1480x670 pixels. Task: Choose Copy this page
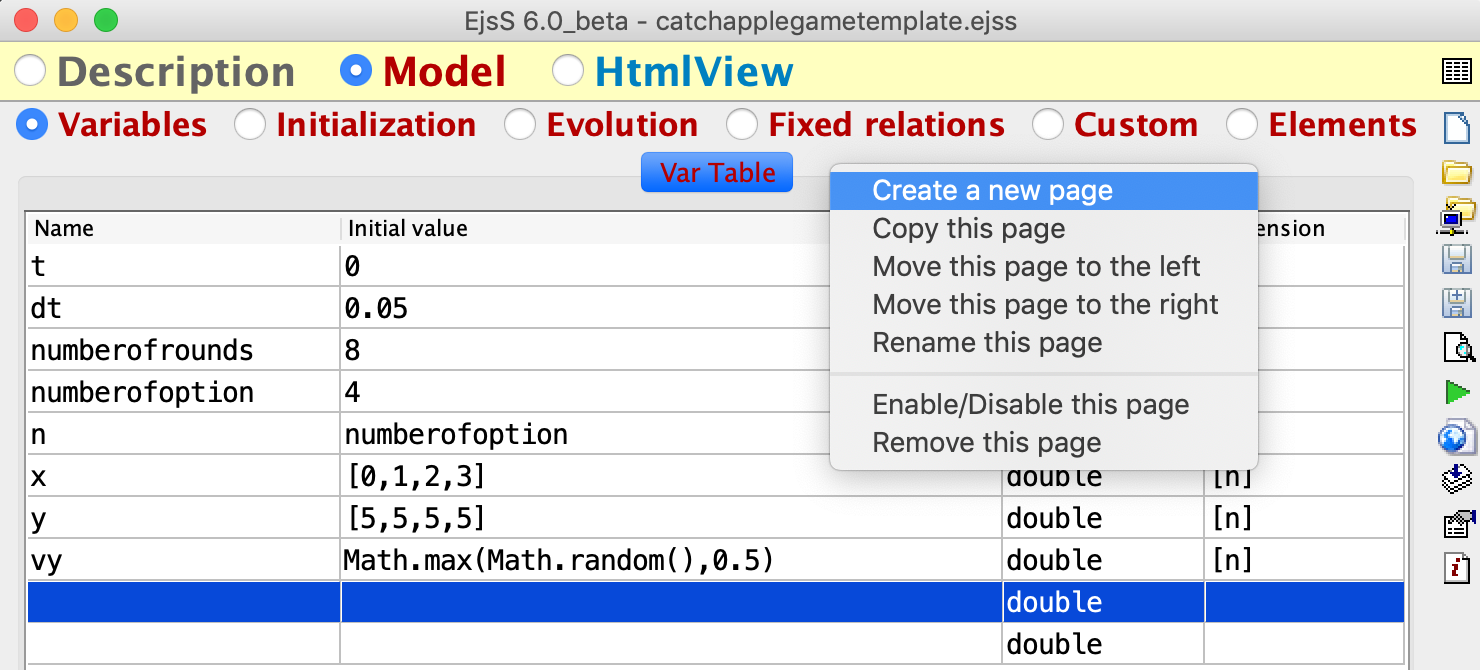click(1044, 228)
